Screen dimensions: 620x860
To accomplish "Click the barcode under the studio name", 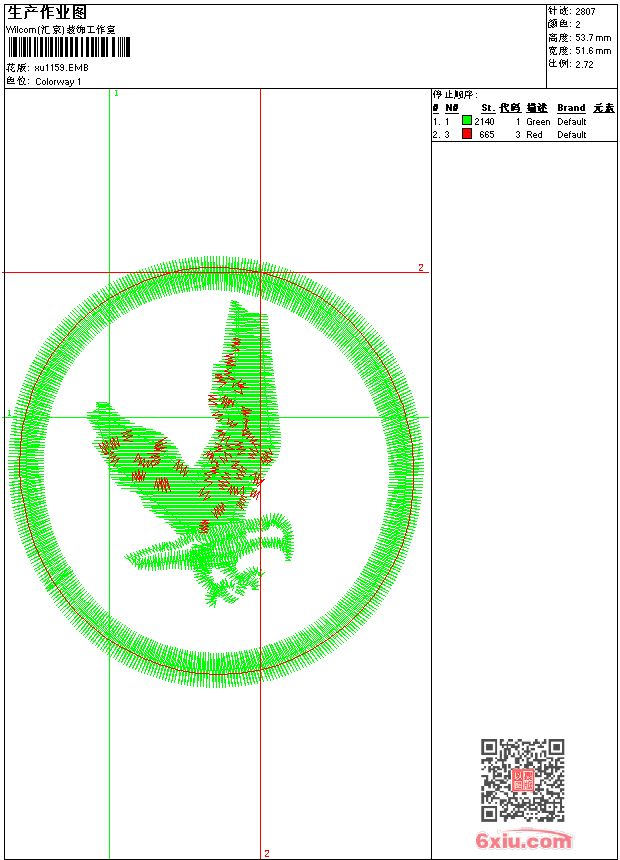I will point(69,48).
